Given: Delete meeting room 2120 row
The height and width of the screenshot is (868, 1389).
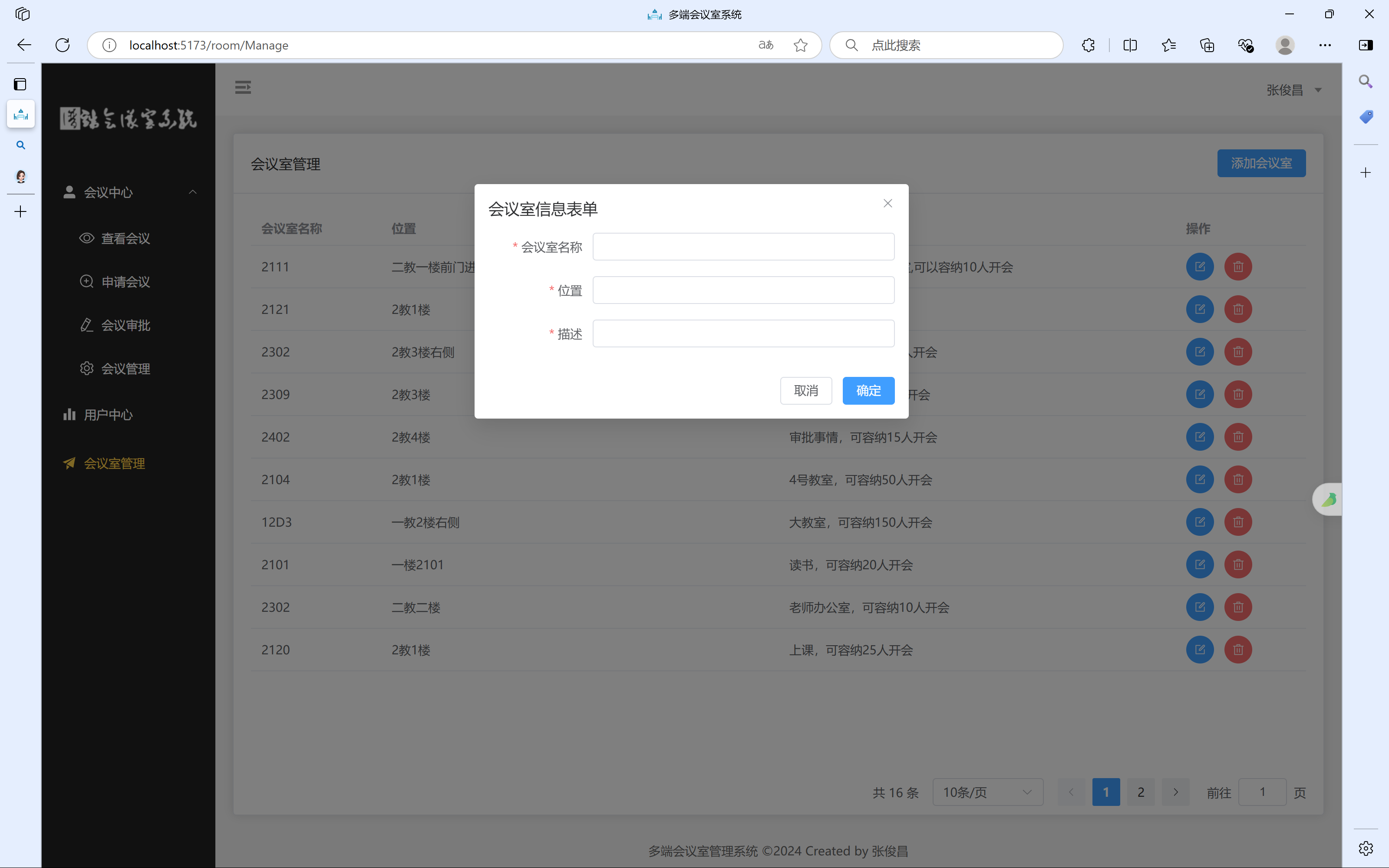Looking at the screenshot, I should 1238,650.
